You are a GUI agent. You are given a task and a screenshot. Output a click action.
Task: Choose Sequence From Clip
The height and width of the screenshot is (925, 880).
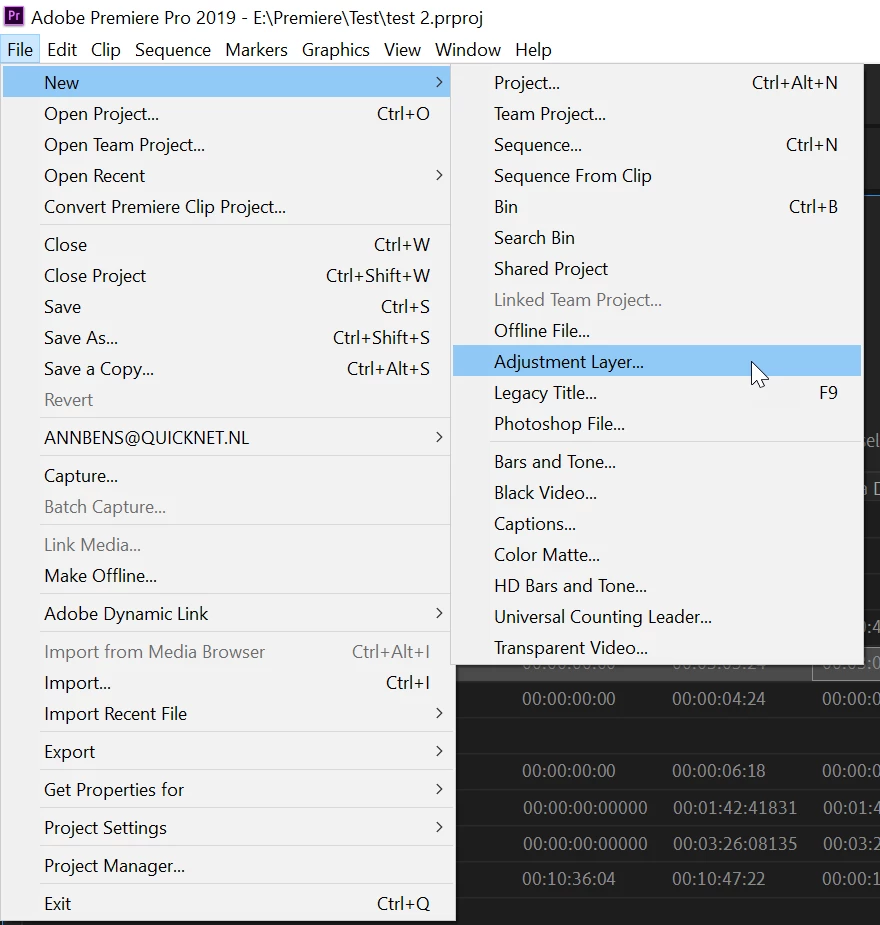(x=656, y=176)
